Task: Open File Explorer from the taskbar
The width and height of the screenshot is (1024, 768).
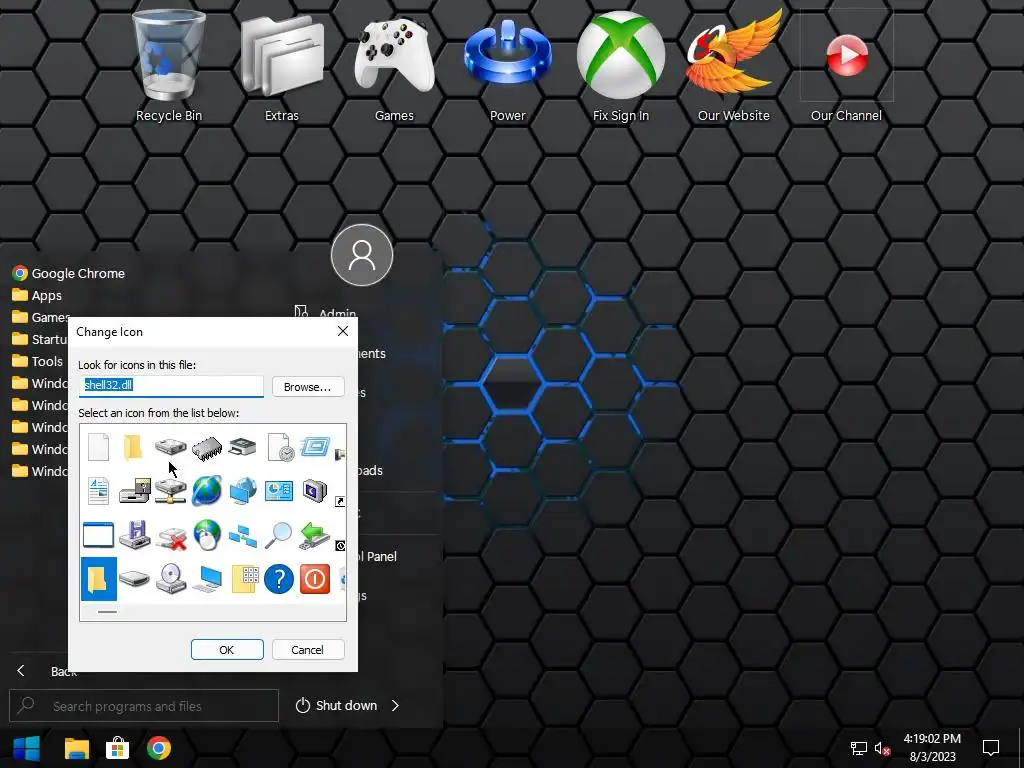Action: tap(76, 748)
